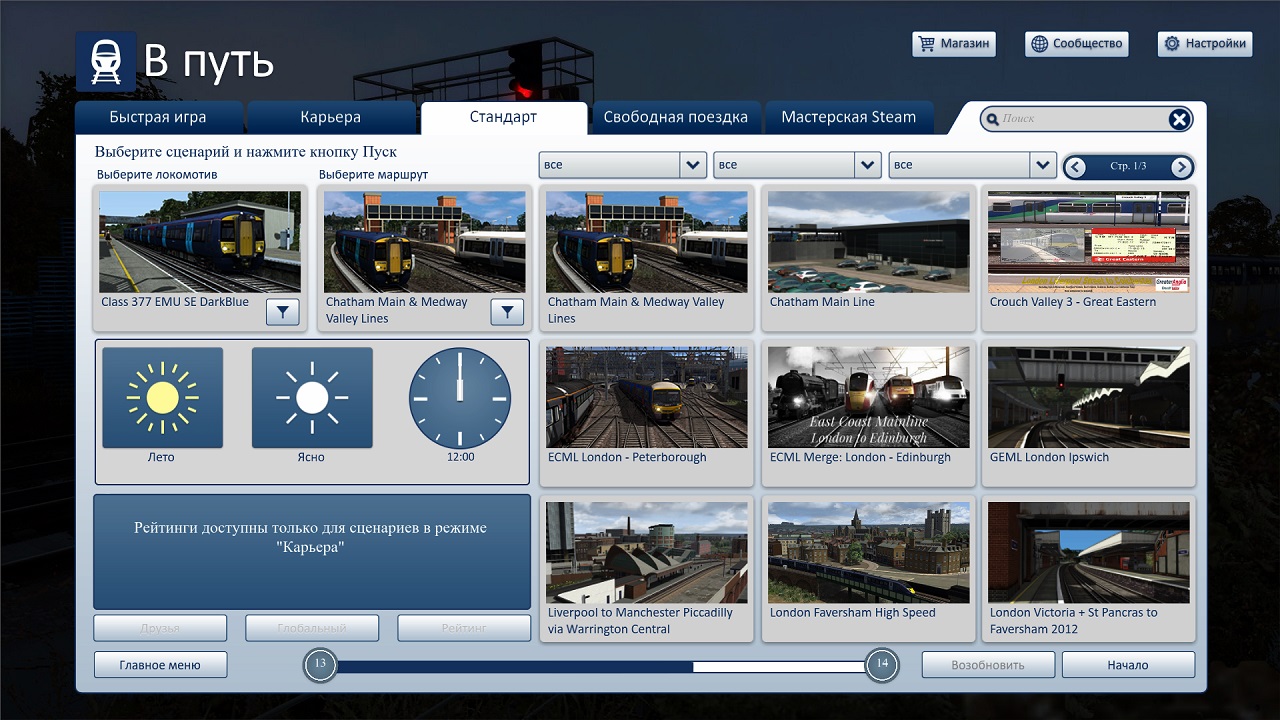Expand the first 'все' filter dropdown
This screenshot has width=1280, height=720.
pos(693,165)
